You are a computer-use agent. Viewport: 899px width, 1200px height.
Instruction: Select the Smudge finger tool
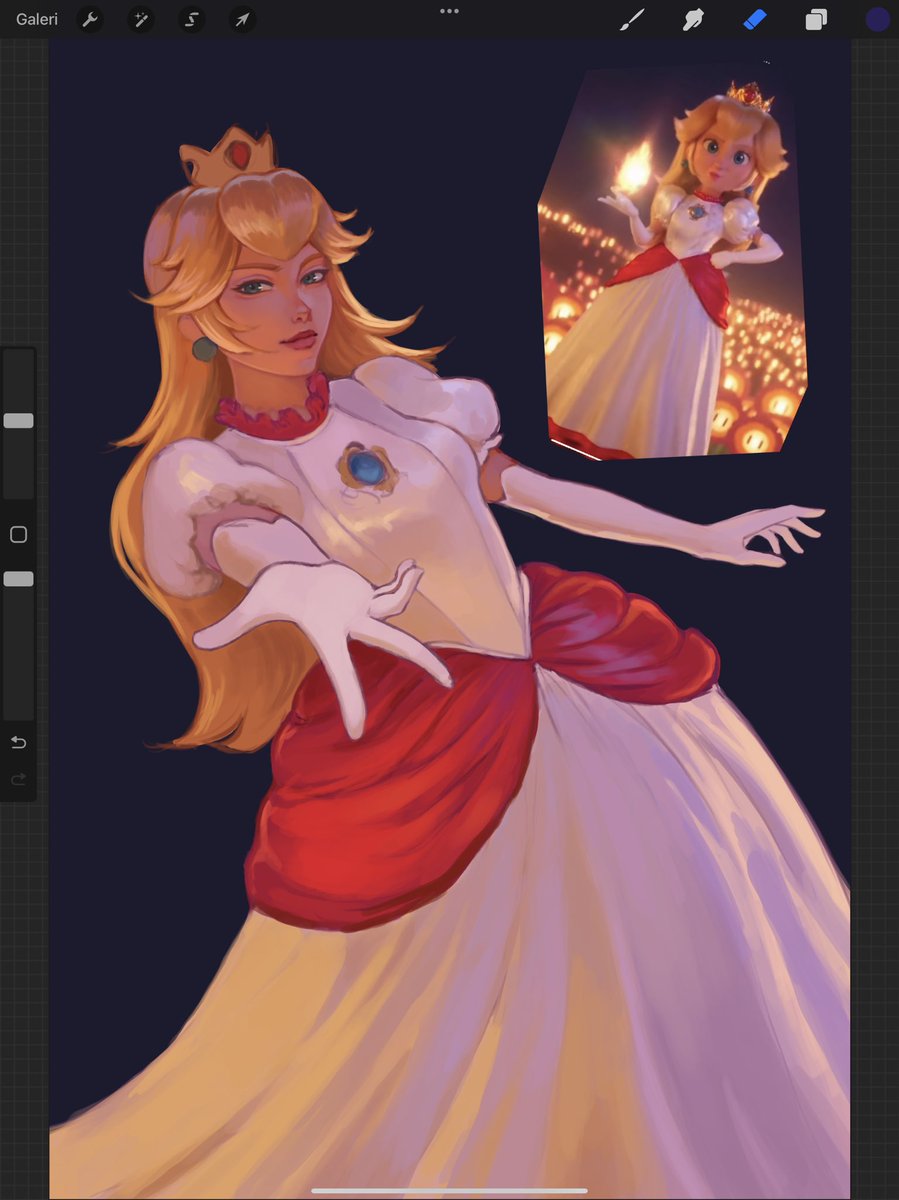coord(693,19)
